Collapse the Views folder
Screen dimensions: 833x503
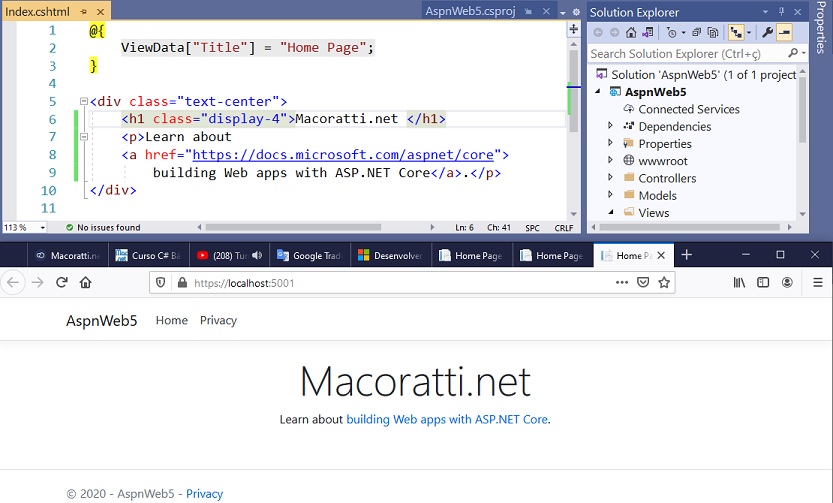click(x=610, y=212)
